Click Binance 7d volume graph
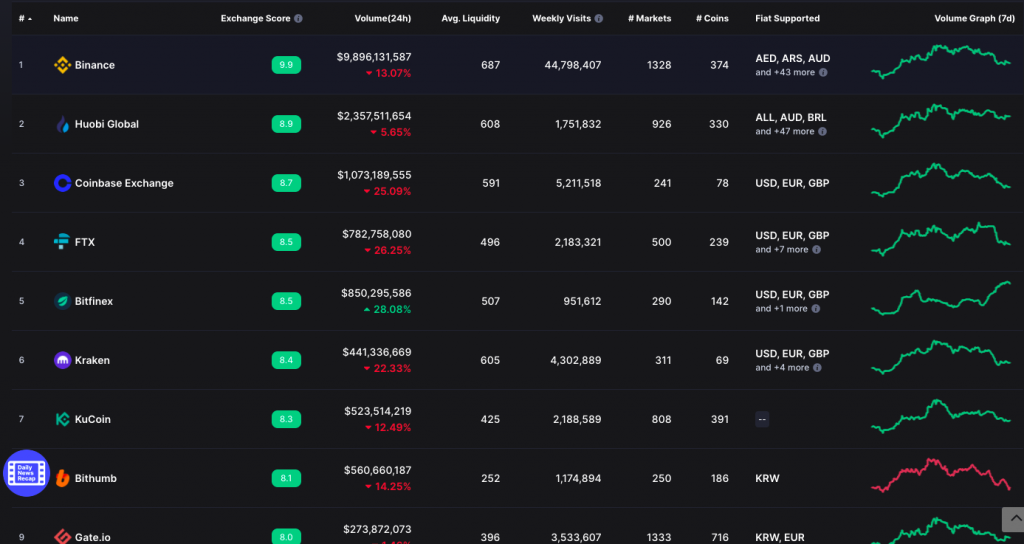This screenshot has height=544, width=1024. pyautogui.click(x=940, y=62)
